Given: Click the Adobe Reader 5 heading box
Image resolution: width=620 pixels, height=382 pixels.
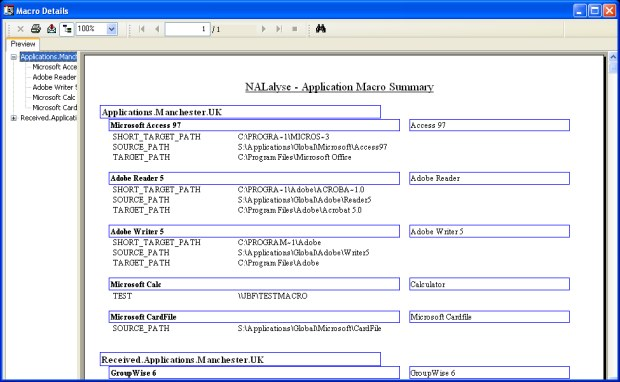Looking at the screenshot, I should [254, 178].
